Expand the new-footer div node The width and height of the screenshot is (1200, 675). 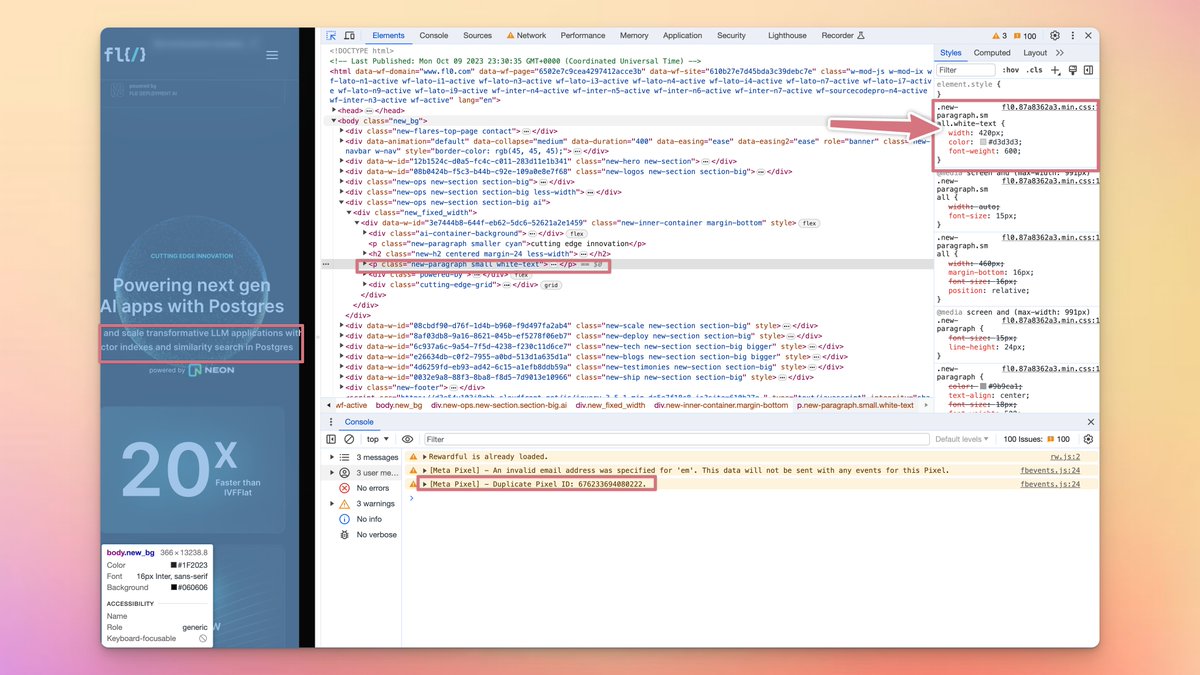(x=342, y=386)
